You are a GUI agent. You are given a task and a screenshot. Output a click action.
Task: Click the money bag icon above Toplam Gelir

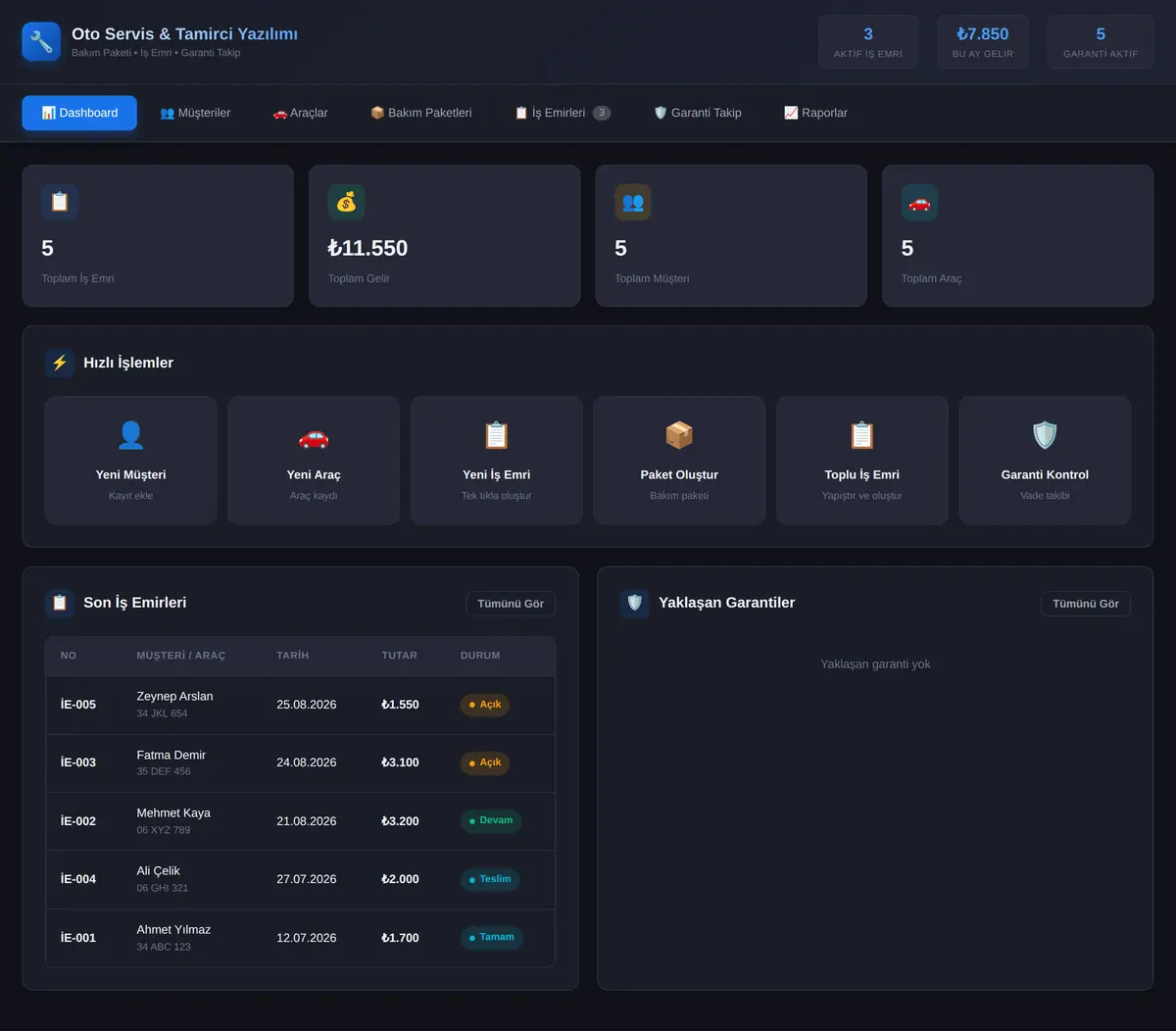click(x=346, y=202)
